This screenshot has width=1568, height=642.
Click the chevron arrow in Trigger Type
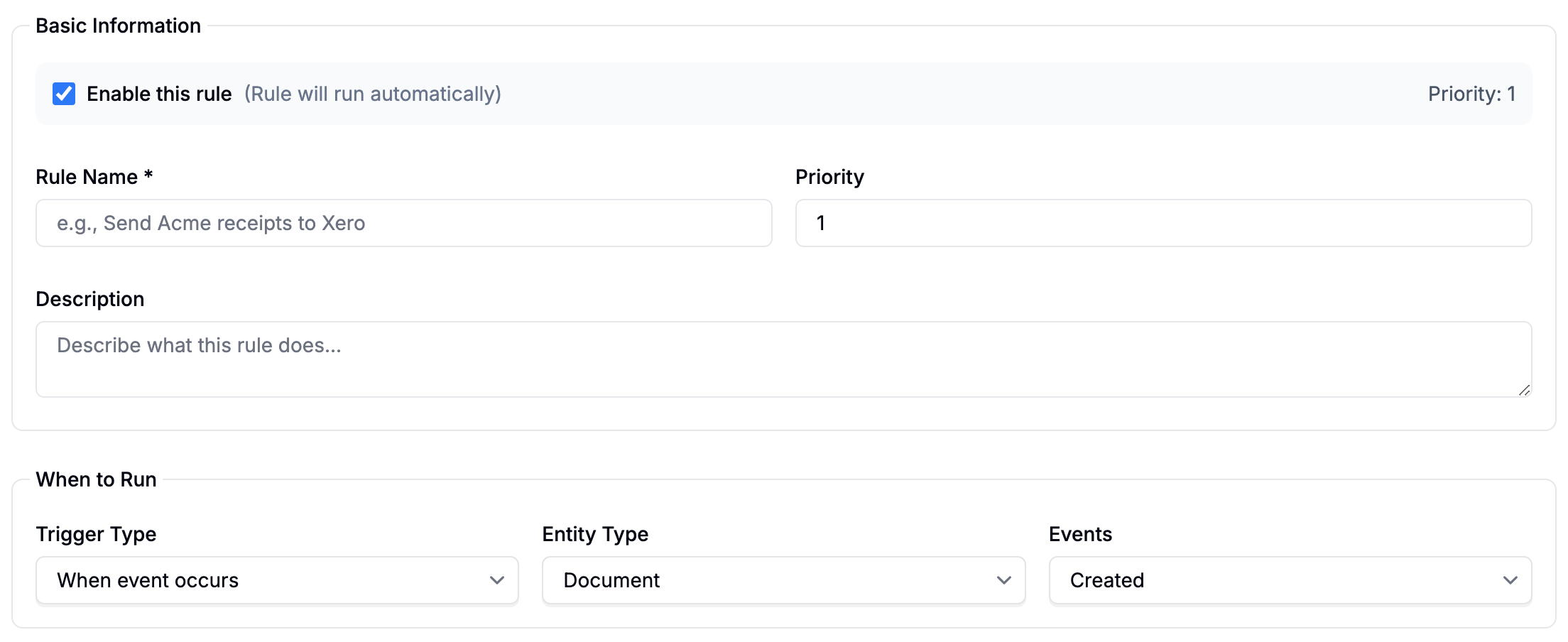(497, 580)
